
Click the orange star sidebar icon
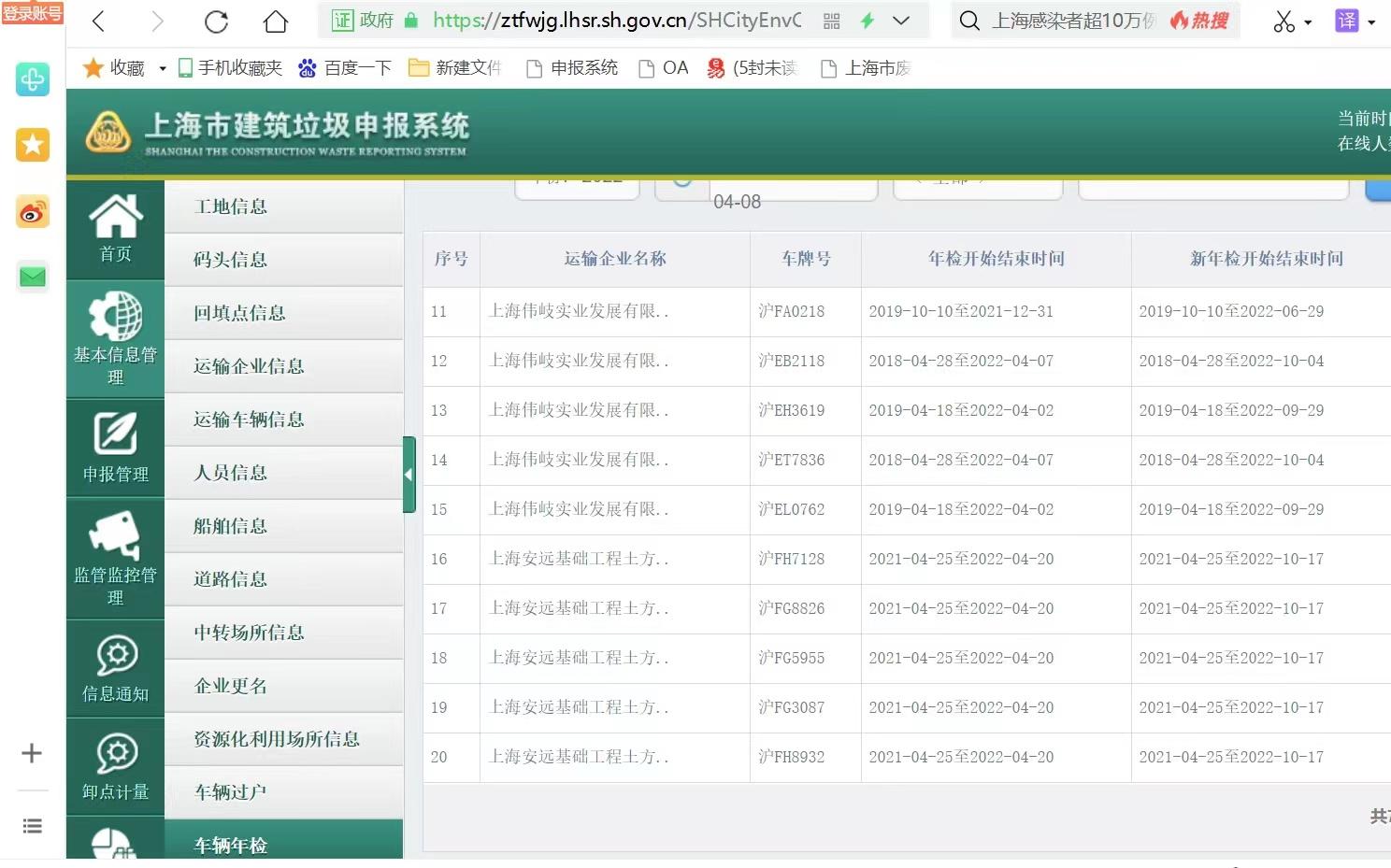[33, 145]
